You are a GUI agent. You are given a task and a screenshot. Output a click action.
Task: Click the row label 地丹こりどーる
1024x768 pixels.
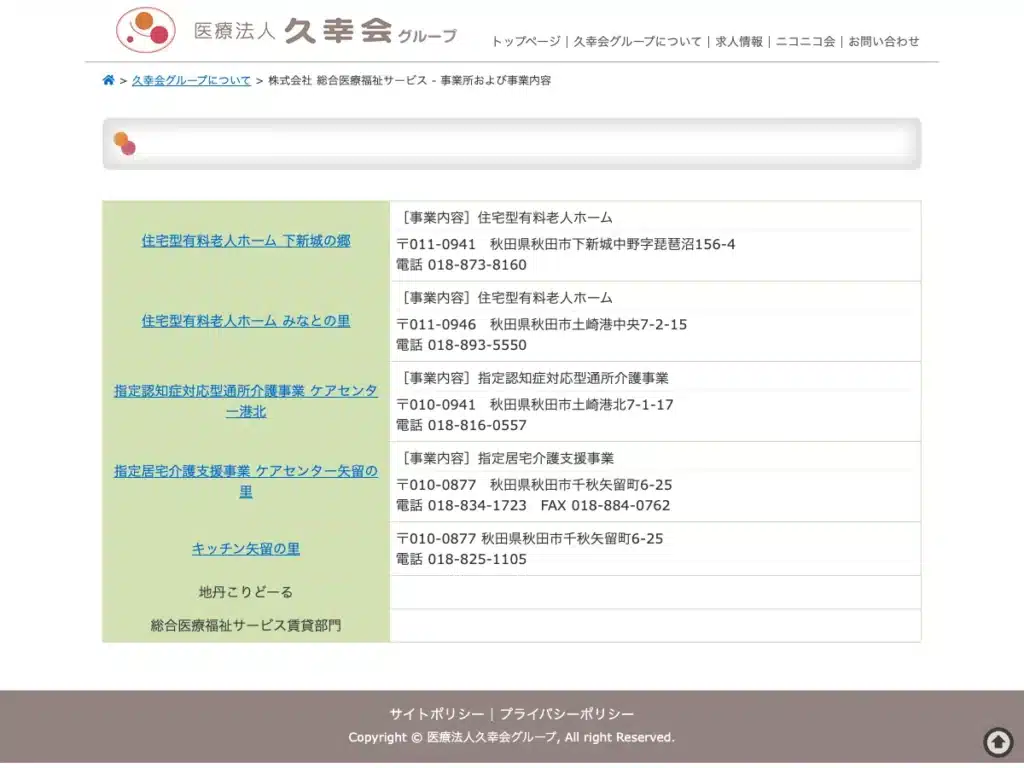(x=246, y=592)
